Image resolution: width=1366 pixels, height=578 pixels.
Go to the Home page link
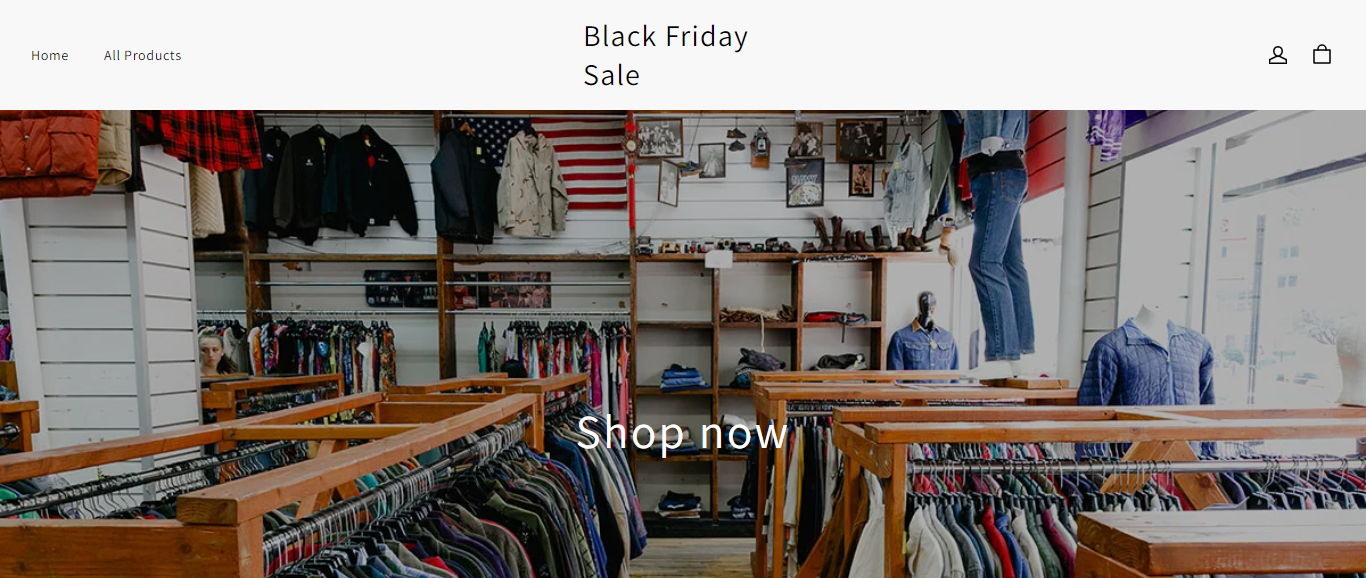pos(50,56)
